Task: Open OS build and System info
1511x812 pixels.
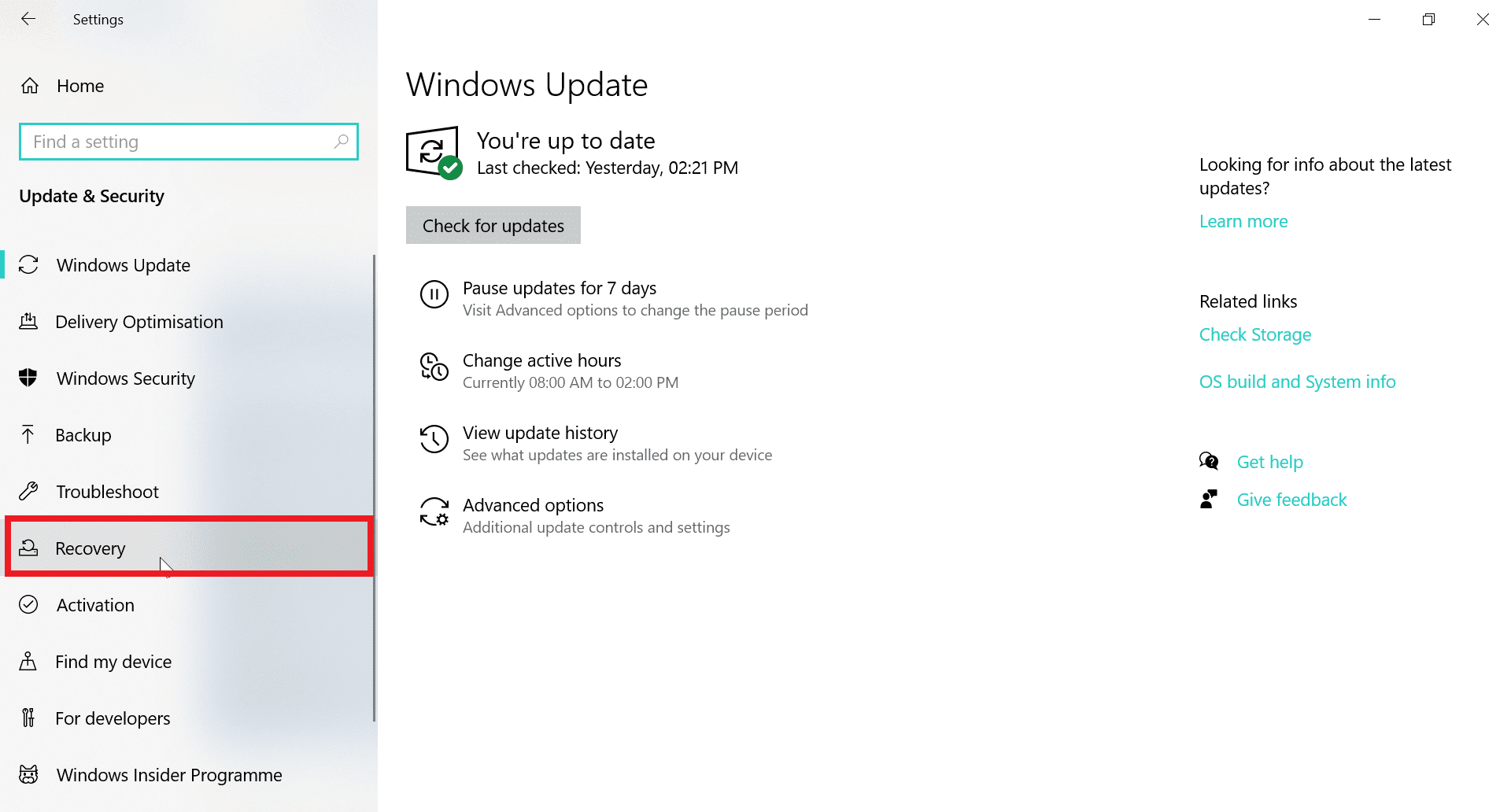Action: pos(1297,382)
